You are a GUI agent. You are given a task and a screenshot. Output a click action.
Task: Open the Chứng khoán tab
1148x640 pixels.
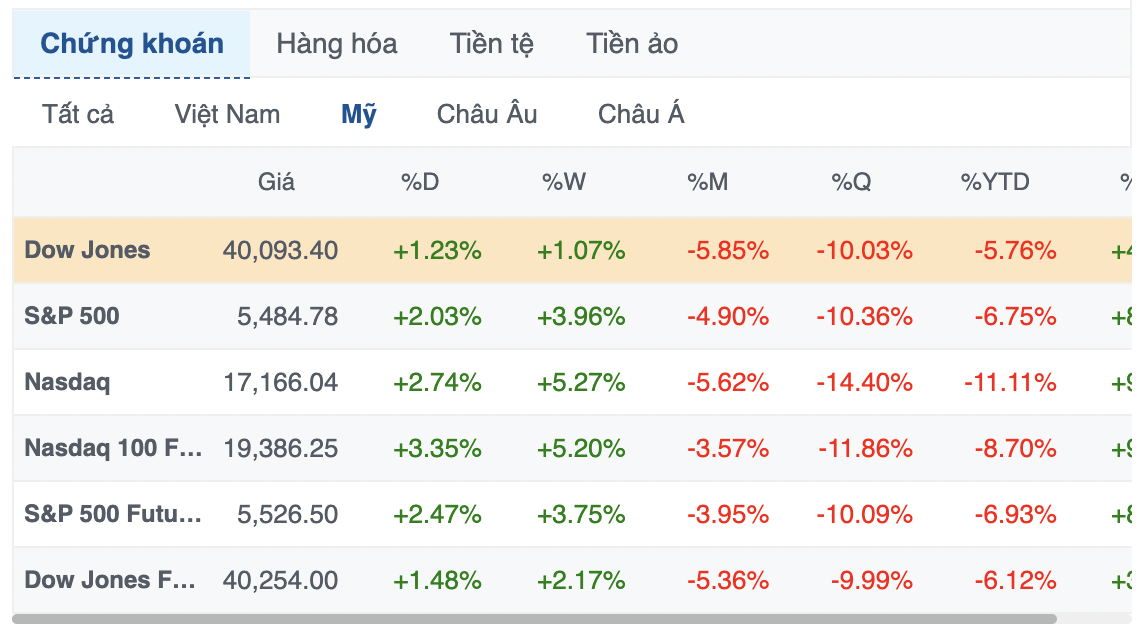click(x=132, y=44)
